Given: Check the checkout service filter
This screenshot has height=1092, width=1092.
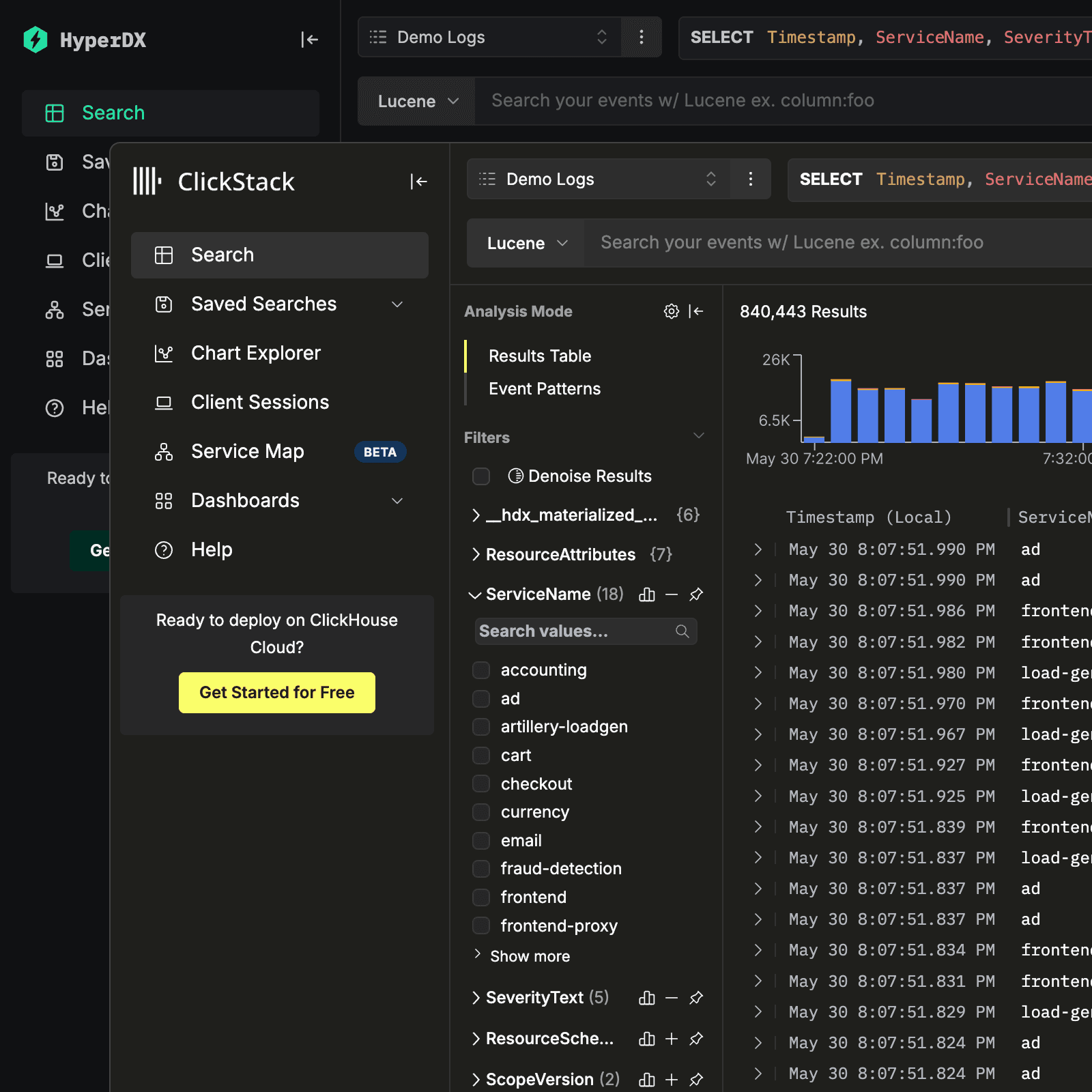Looking at the screenshot, I should (481, 784).
